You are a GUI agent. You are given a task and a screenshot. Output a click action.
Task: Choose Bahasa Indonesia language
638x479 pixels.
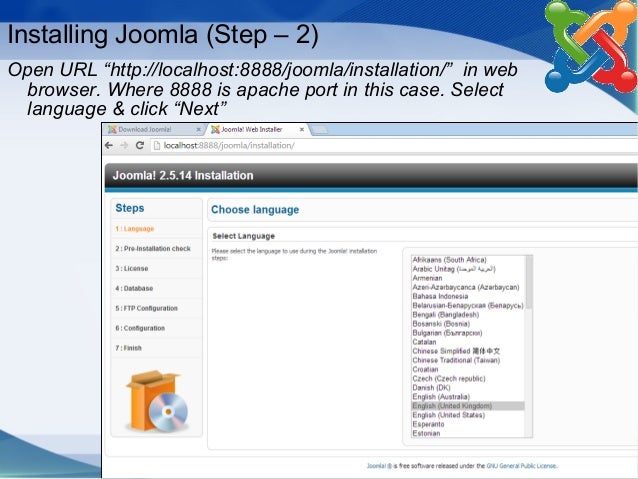coord(468,296)
